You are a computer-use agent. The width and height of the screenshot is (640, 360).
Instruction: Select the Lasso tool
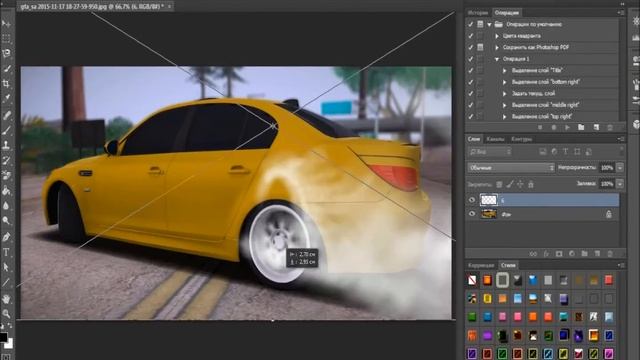point(6,53)
